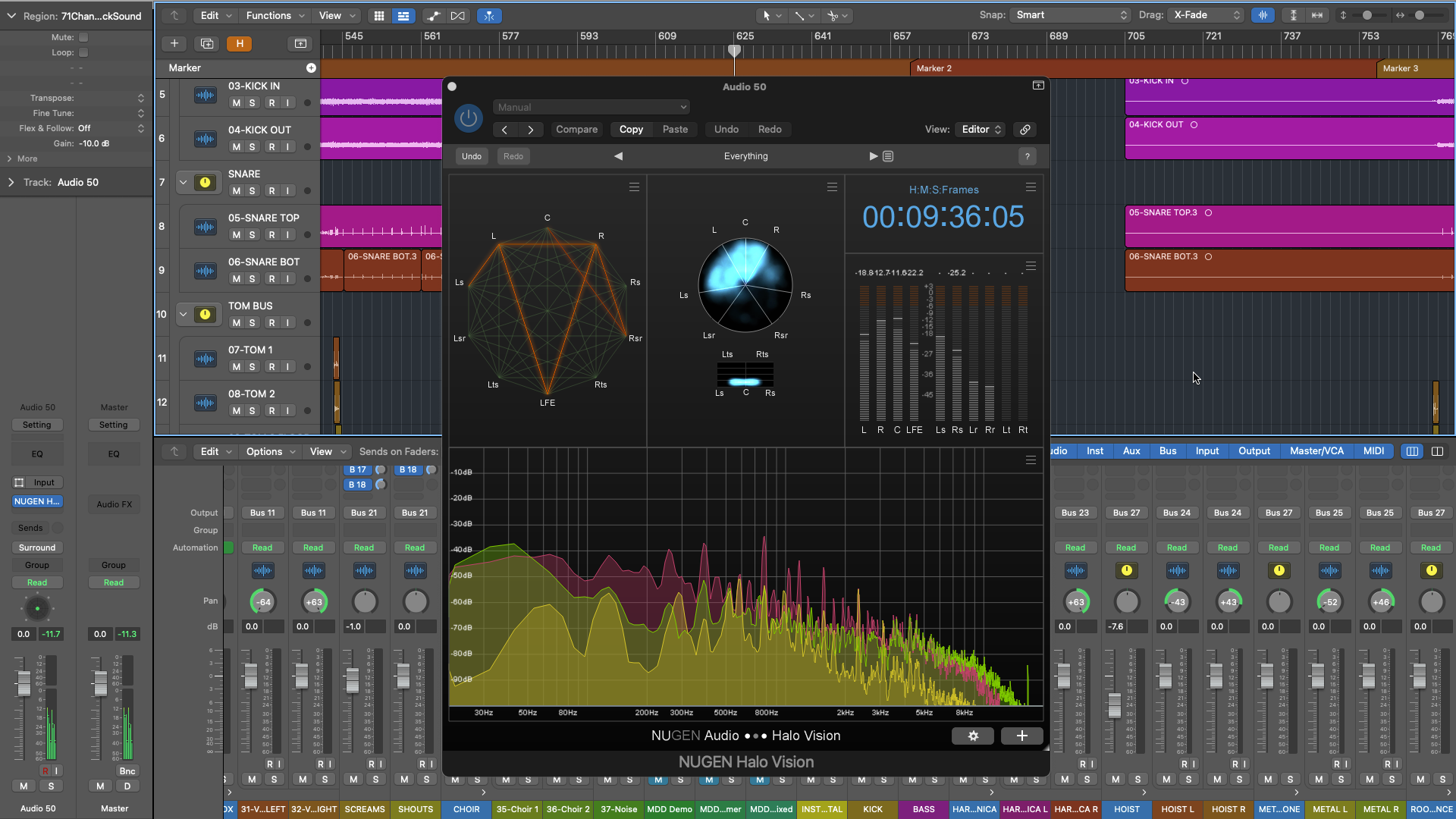This screenshot has width=1456, height=819.
Task: Click the plugin link chain icon
Action: 1025,130
